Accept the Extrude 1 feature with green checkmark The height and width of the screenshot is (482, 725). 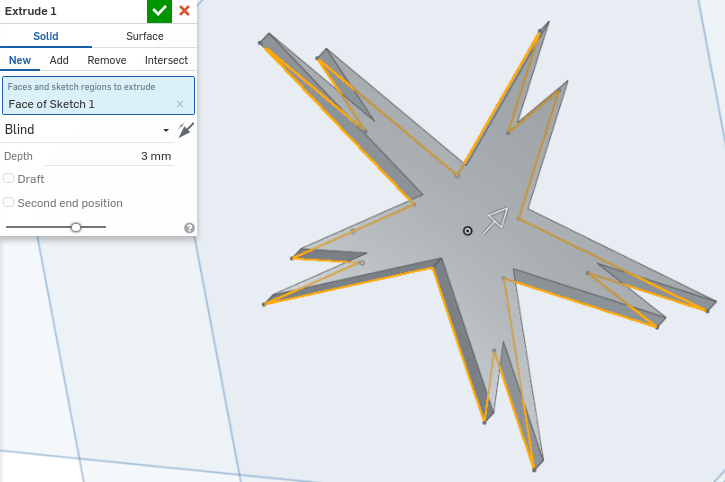coord(159,11)
